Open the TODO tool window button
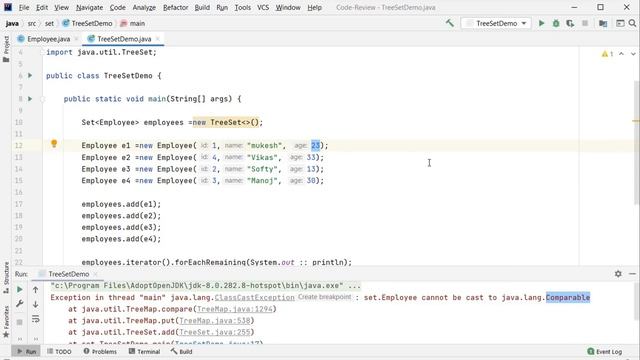The width and height of the screenshot is (640, 360). click(59, 351)
